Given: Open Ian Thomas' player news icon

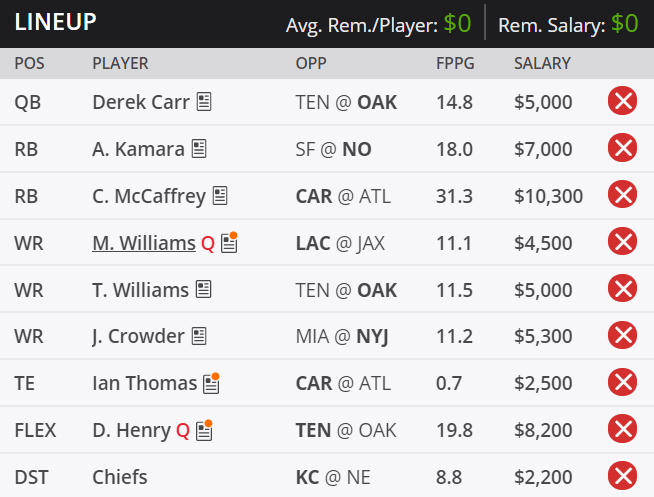Looking at the screenshot, I should (x=211, y=383).
